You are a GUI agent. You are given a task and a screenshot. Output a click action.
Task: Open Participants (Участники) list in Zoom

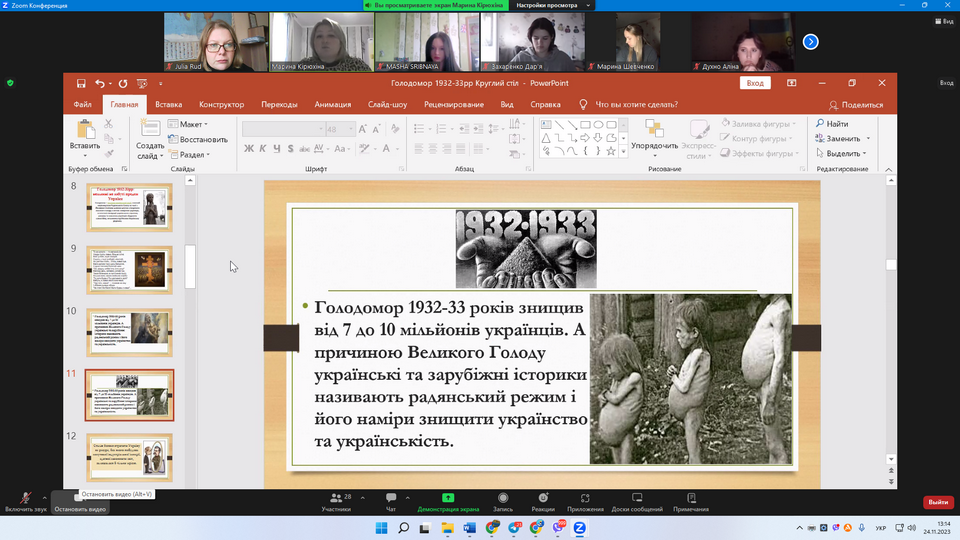[x=336, y=499]
